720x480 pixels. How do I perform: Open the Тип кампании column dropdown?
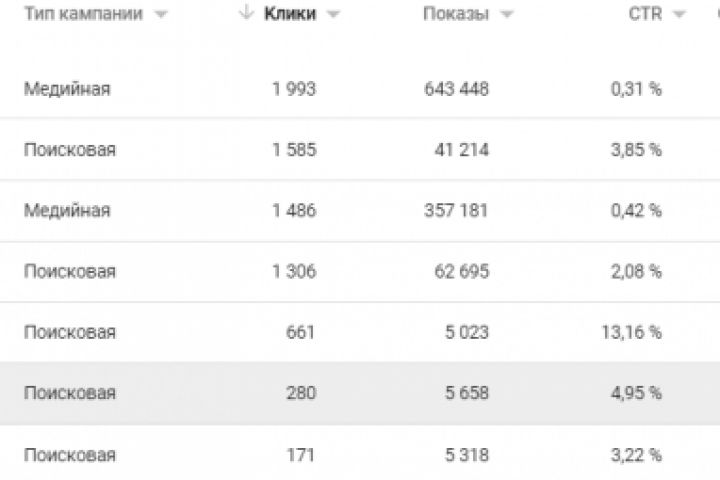pyautogui.click(x=161, y=14)
